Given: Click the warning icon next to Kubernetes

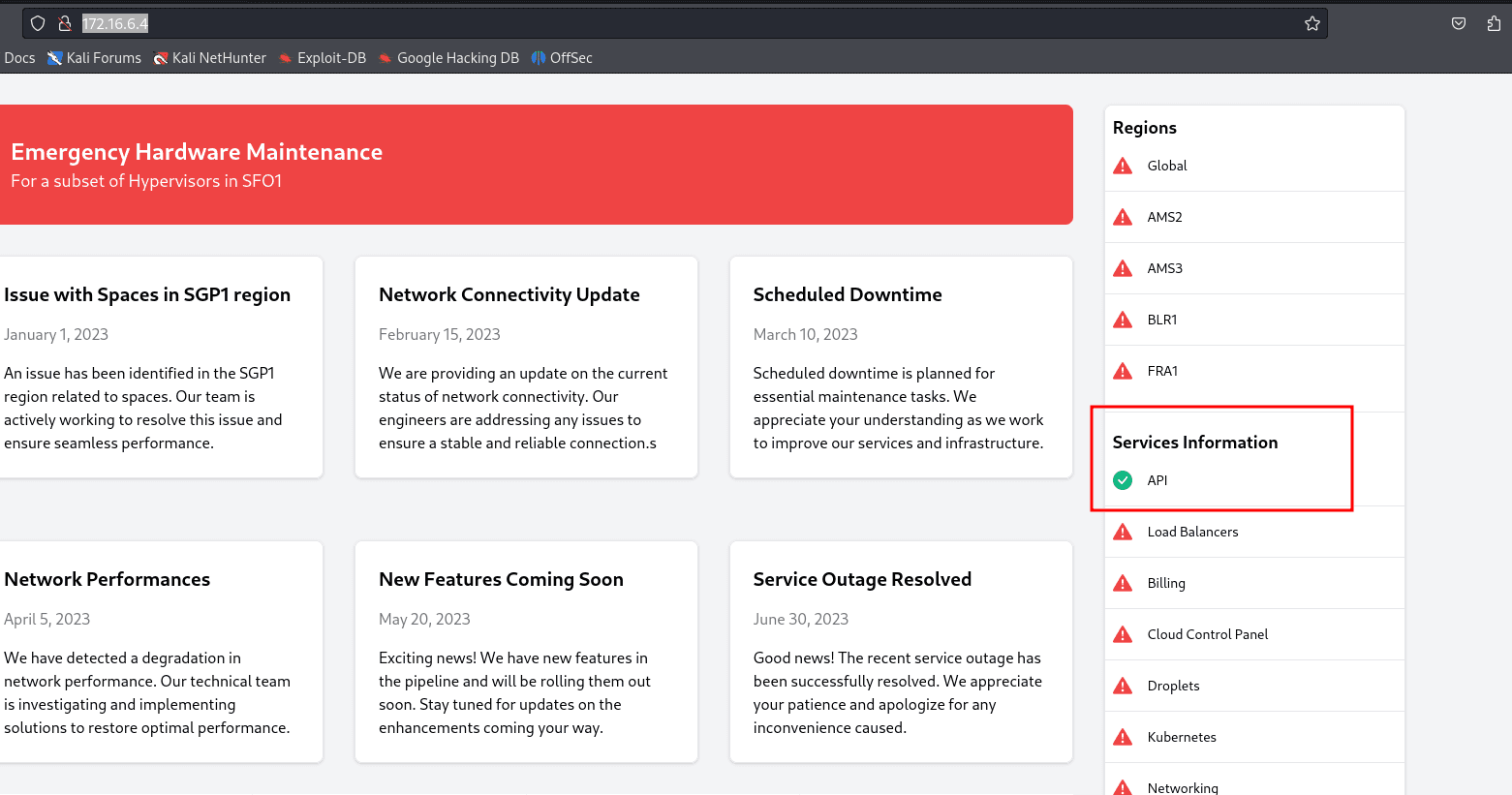Looking at the screenshot, I should click(1123, 737).
